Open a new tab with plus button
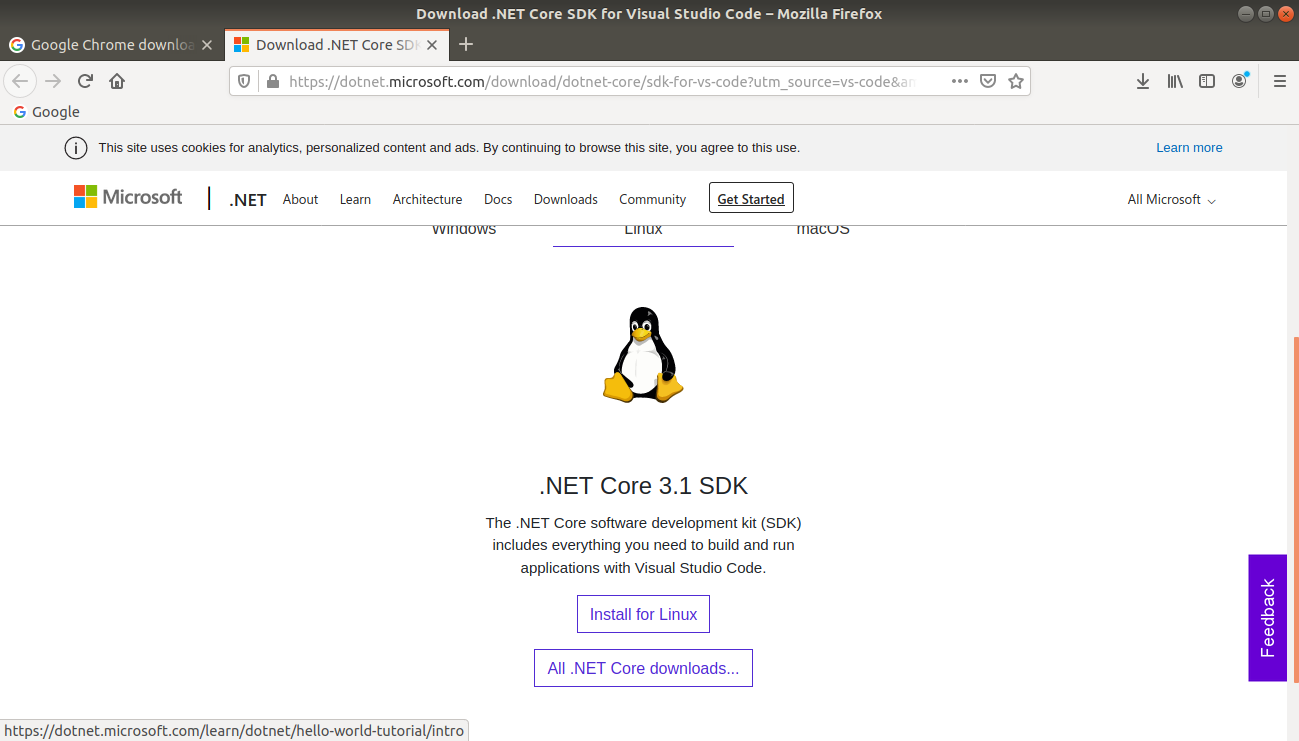The image size is (1299, 741). click(x=465, y=44)
